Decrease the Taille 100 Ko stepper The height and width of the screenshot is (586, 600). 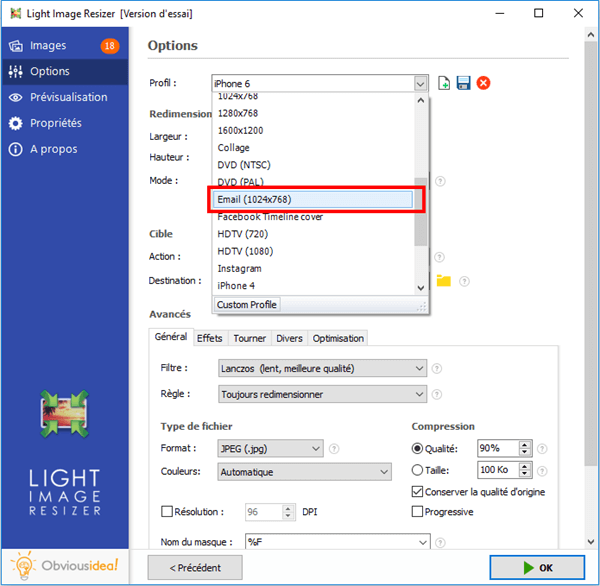524,474
